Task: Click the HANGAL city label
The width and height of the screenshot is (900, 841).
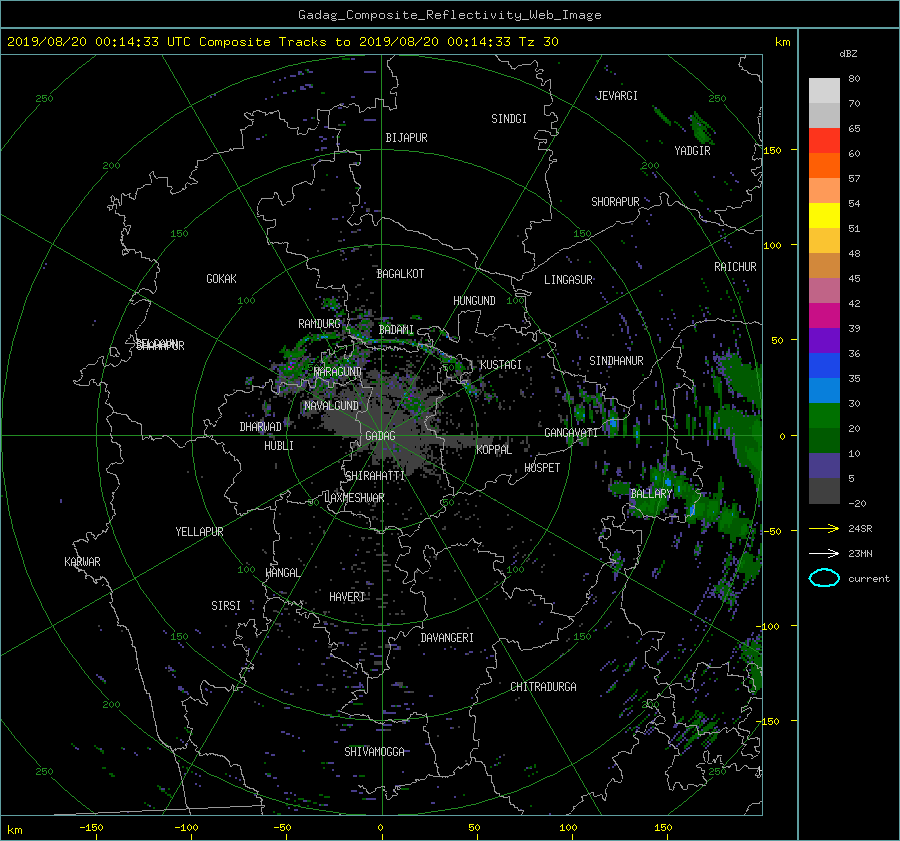Action: (282, 573)
